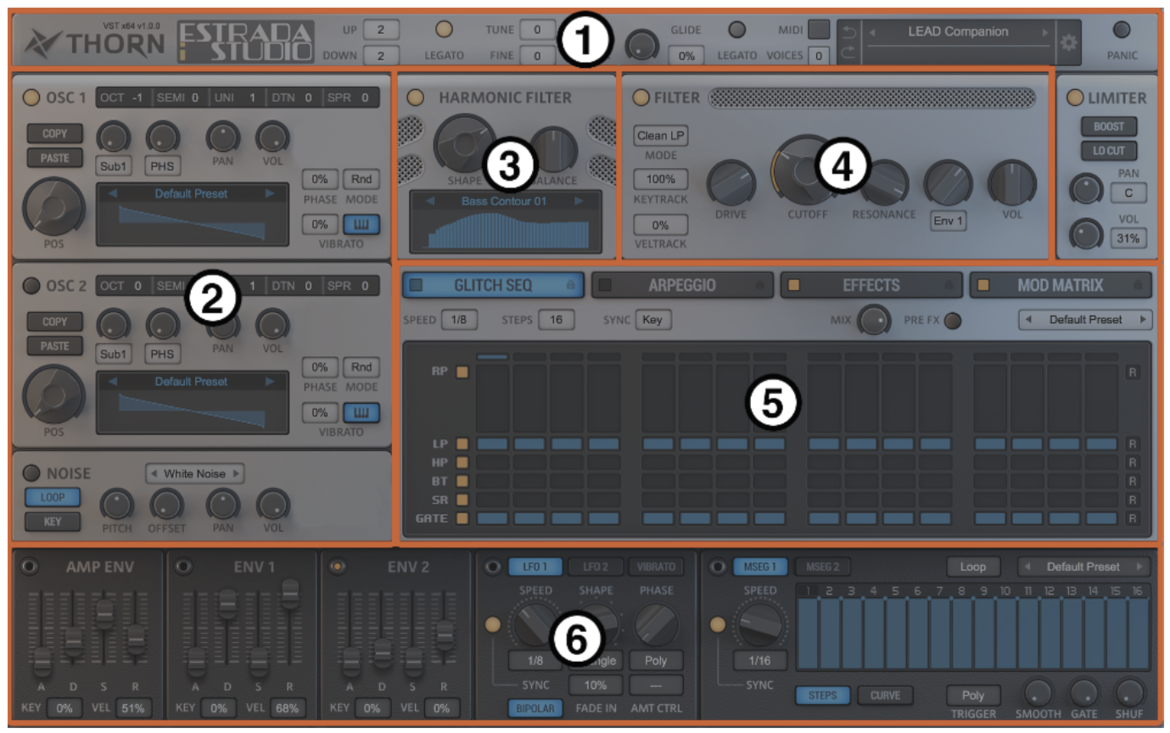
Task: Open the filter MODE dropdown showing Clean LP
Action: [x=661, y=135]
